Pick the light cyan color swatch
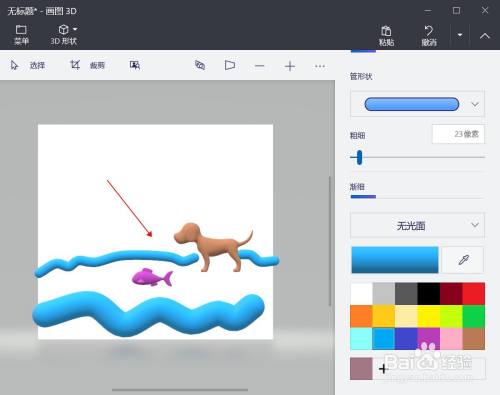Viewport: 500px width, 395px height. point(361,338)
